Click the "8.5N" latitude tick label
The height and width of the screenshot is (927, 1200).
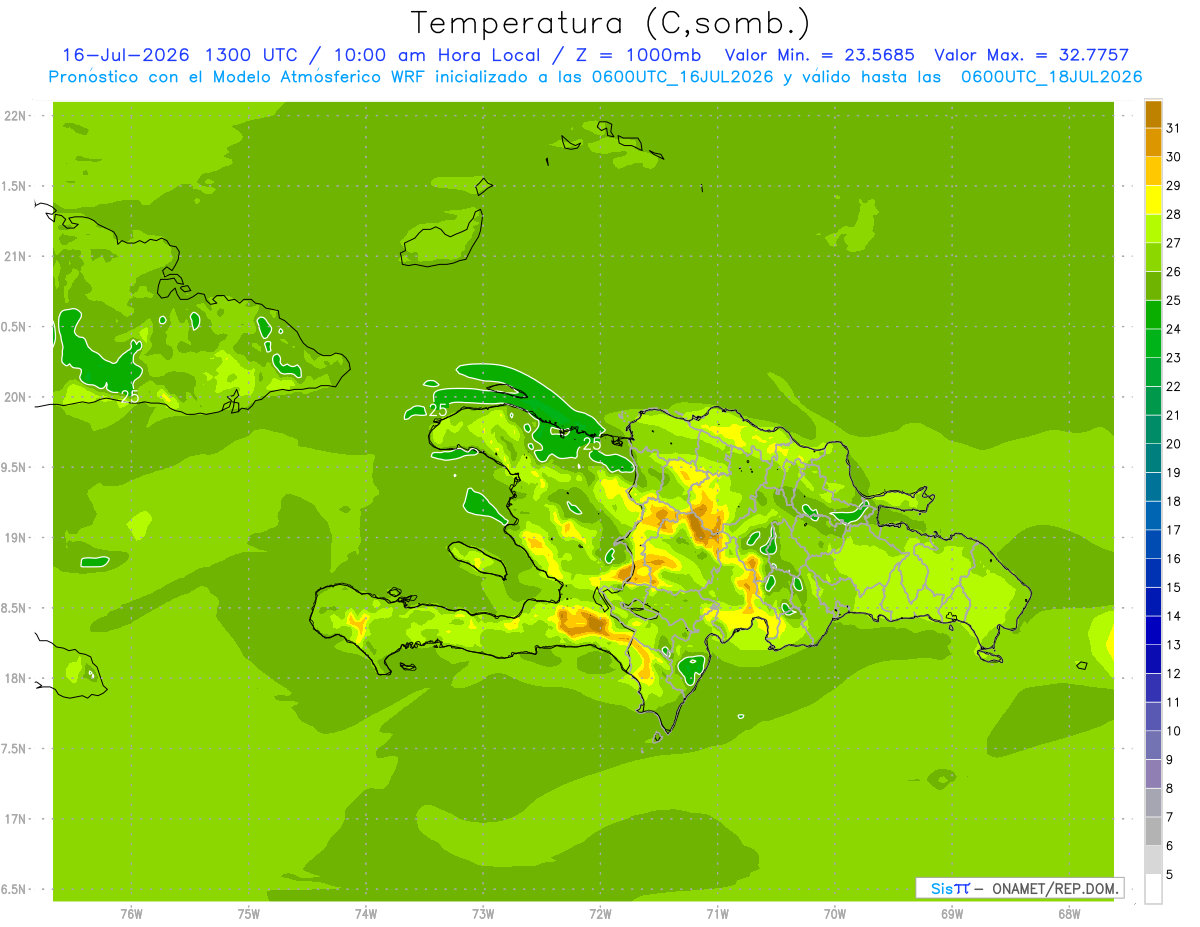tap(16, 608)
